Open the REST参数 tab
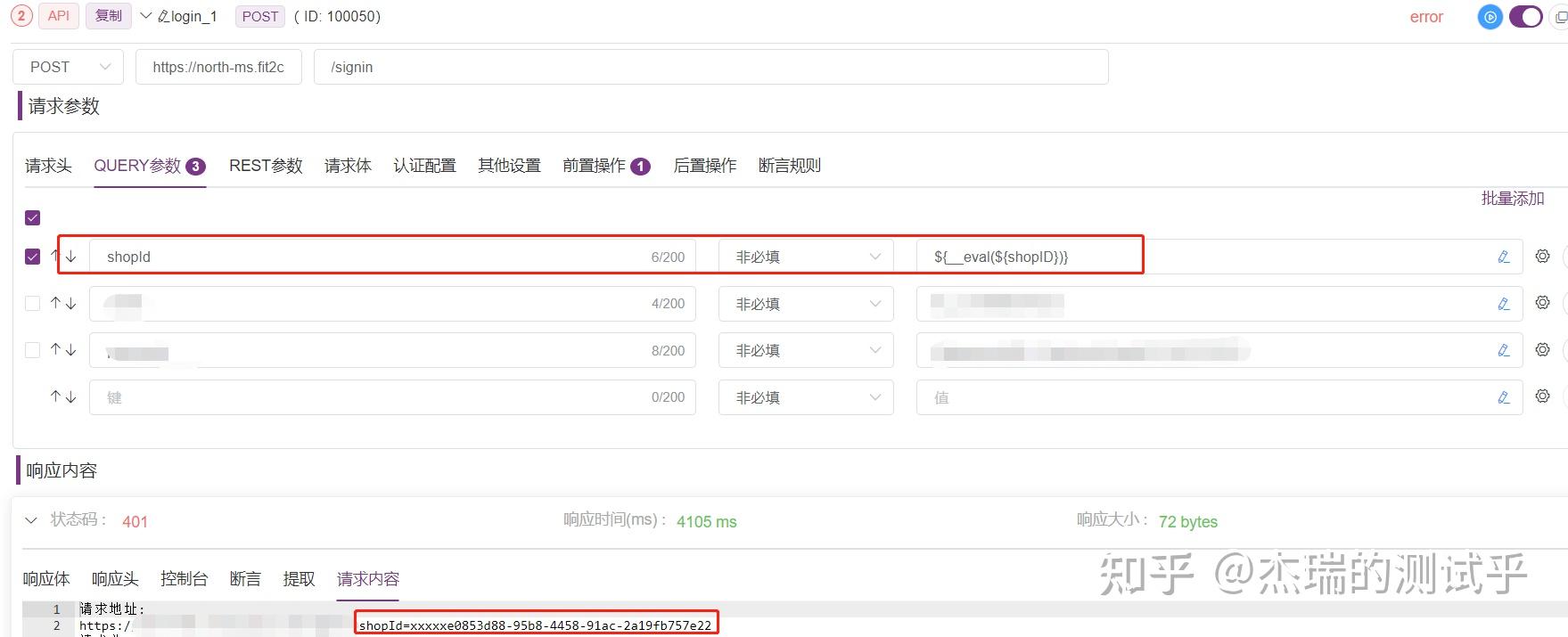Image resolution: width=1568 pixels, height=637 pixels. [266, 166]
